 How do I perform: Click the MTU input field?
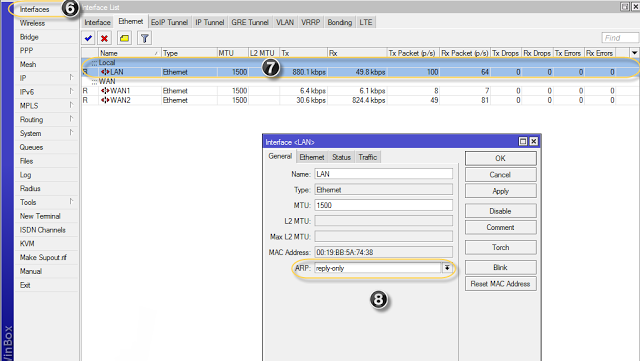coord(383,205)
